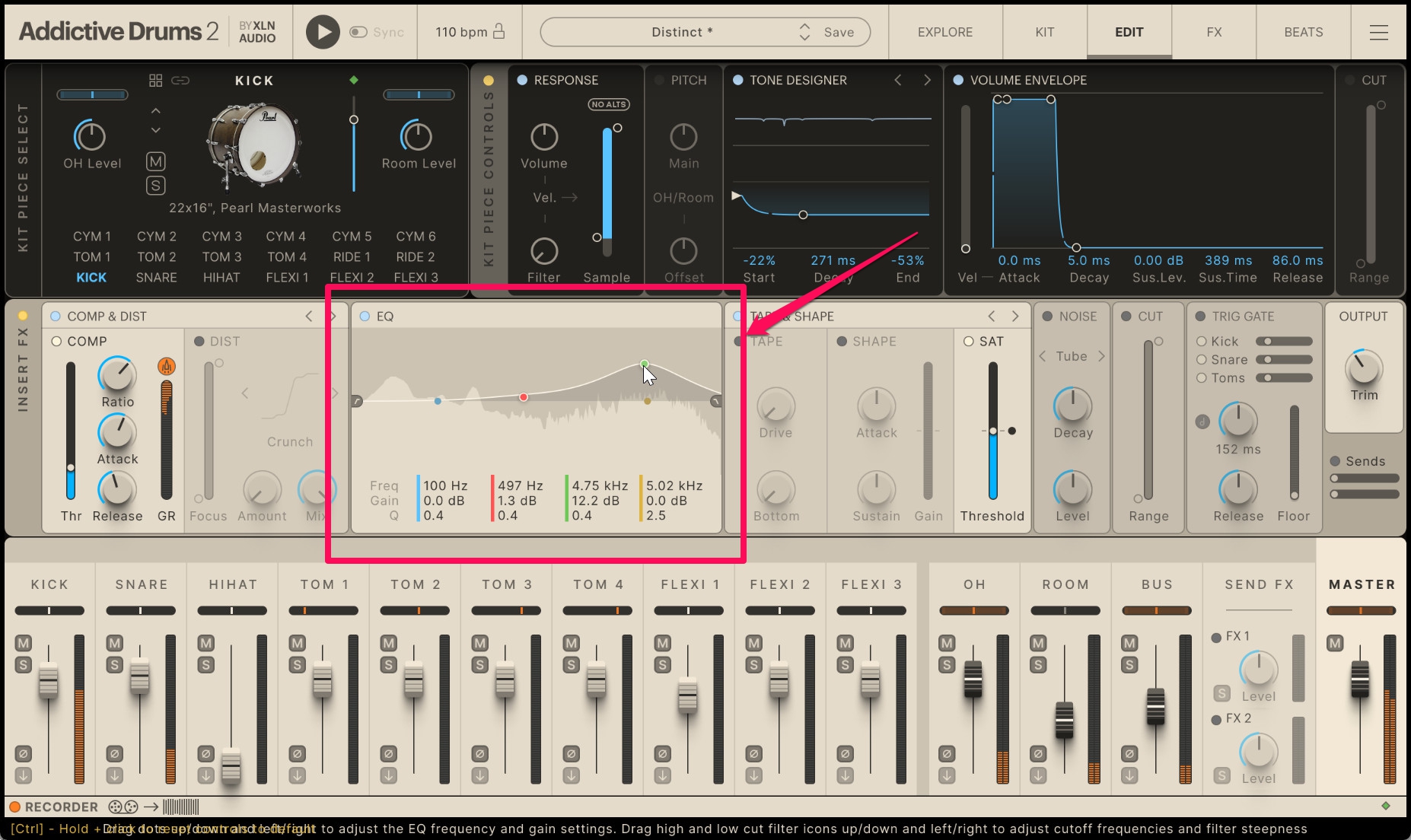Image resolution: width=1411 pixels, height=840 pixels.
Task: Click the EQ high cut filter icon
Action: (x=715, y=401)
